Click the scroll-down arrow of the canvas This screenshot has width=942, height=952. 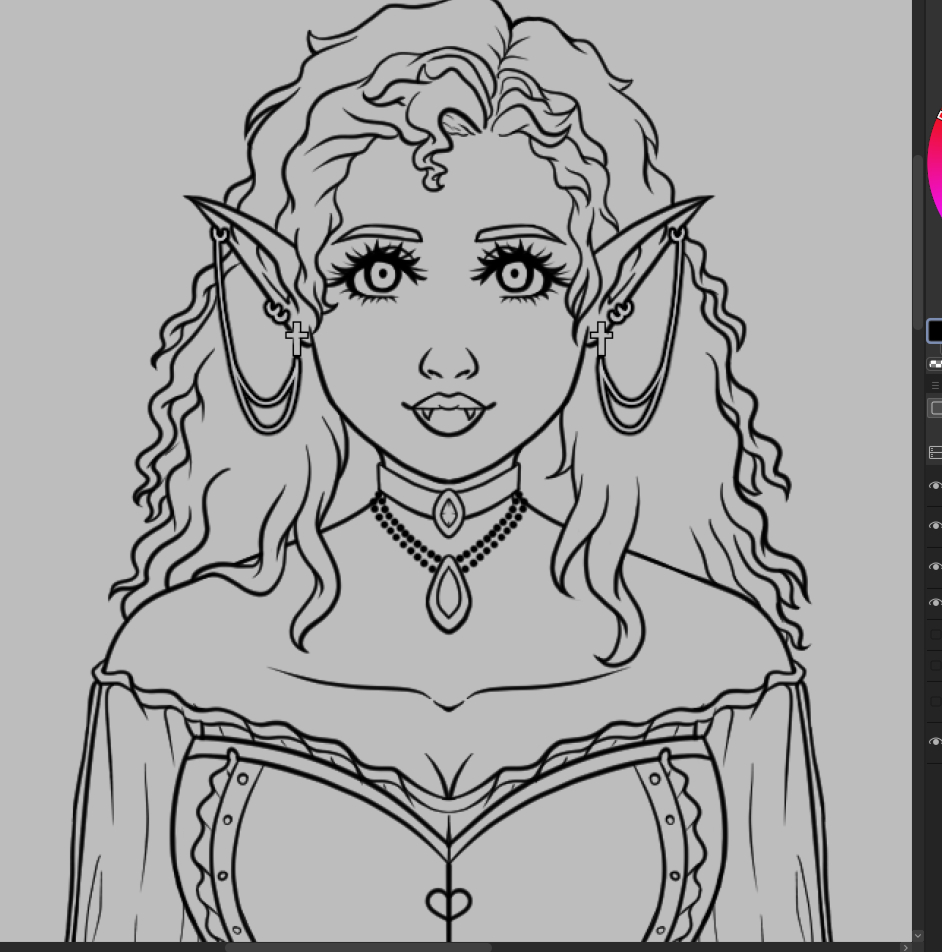click(x=917, y=936)
